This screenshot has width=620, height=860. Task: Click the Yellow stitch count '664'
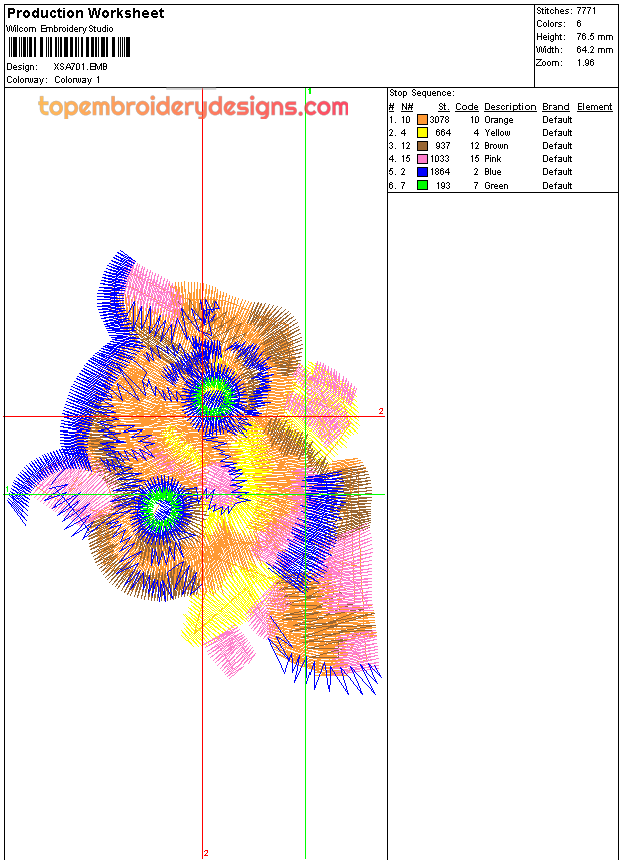click(x=443, y=133)
